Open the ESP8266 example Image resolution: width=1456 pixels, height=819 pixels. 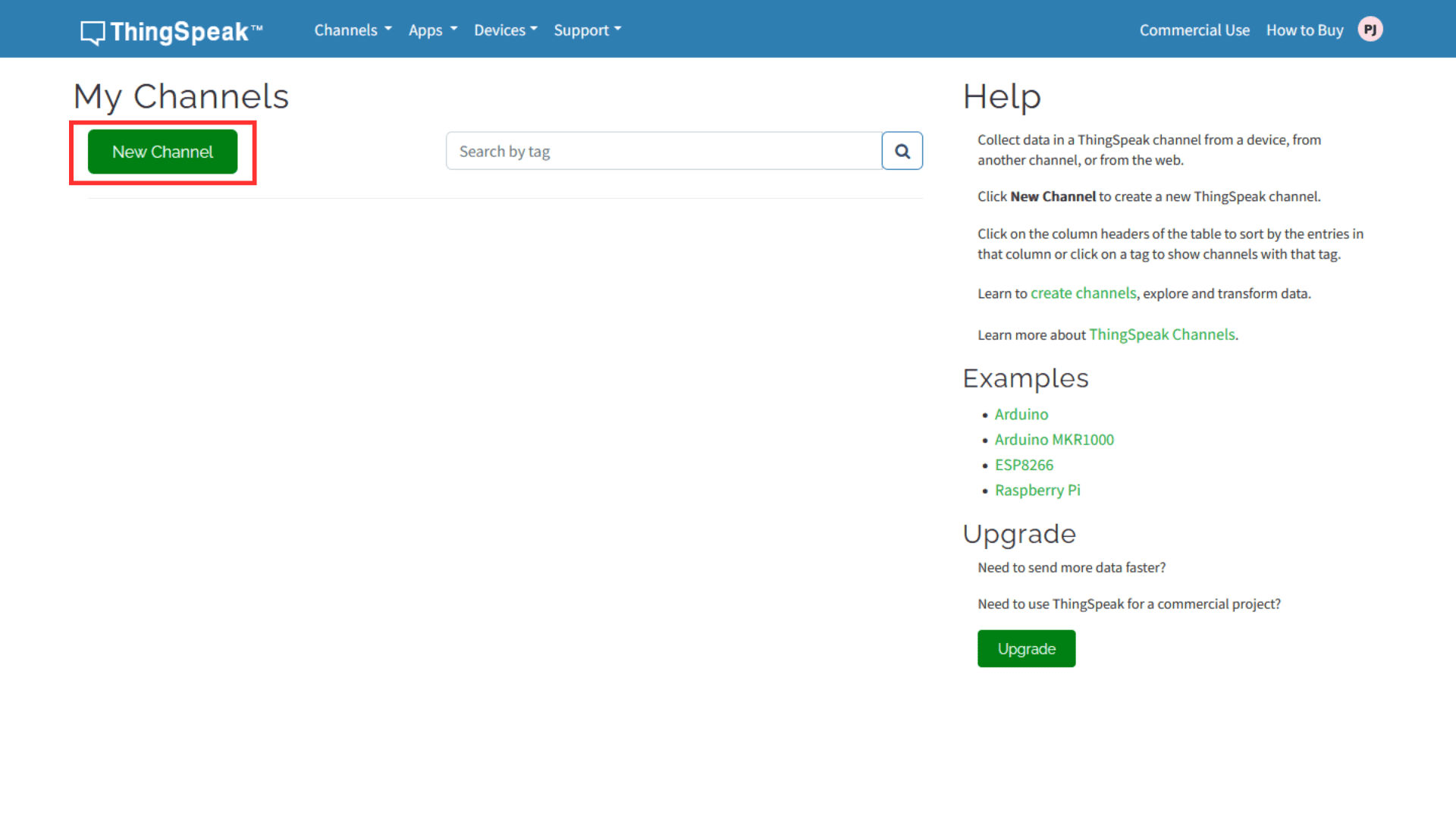tap(1024, 465)
